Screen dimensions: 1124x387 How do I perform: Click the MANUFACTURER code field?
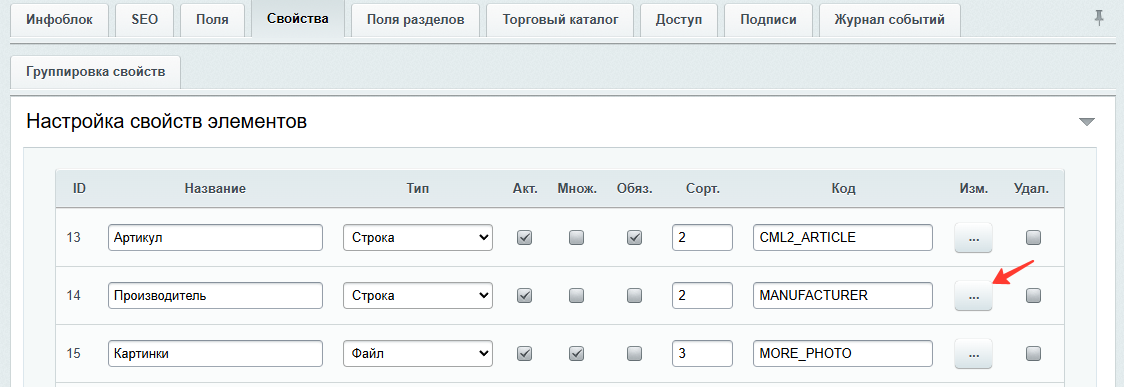pos(843,295)
